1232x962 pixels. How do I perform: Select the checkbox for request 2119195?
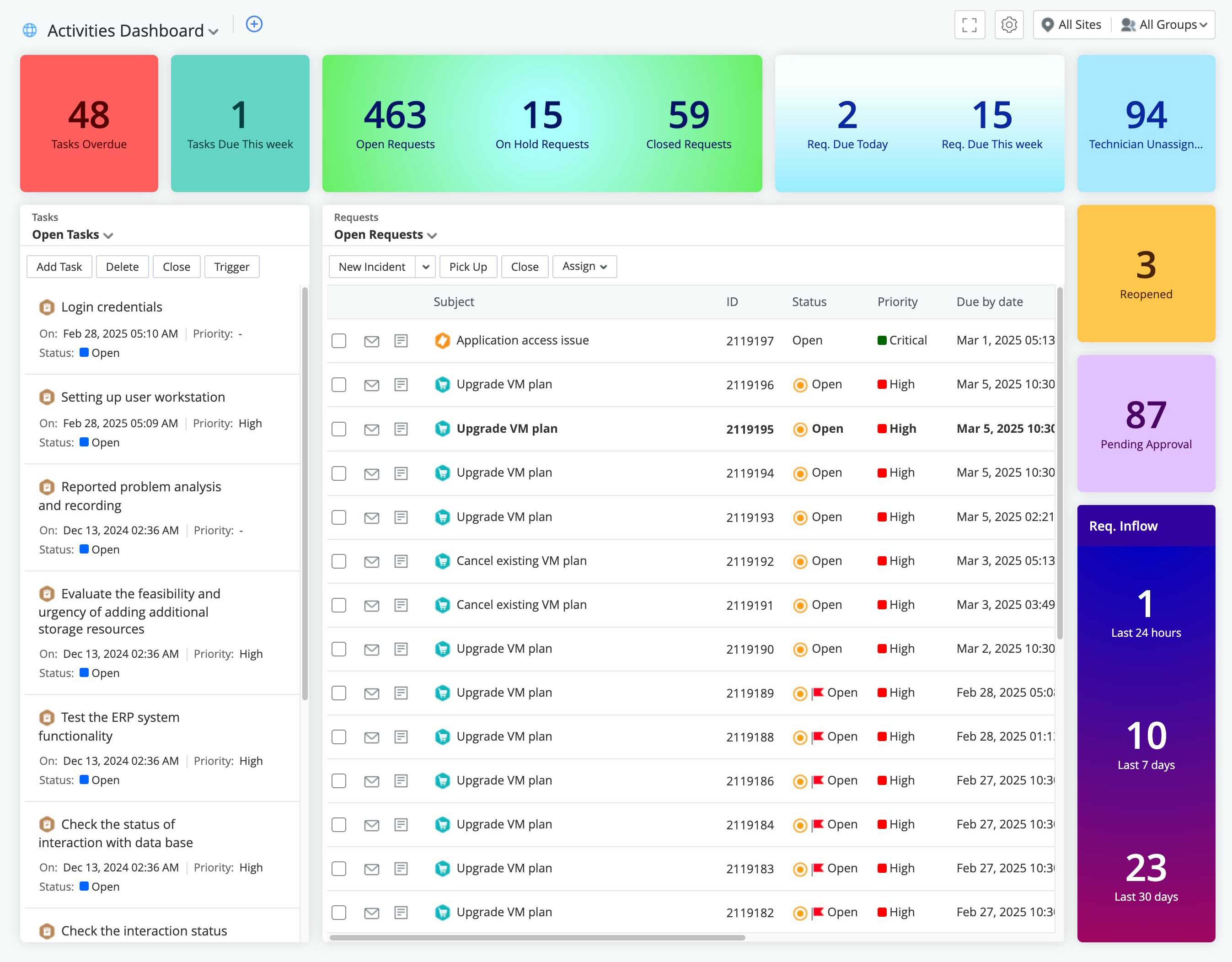pyautogui.click(x=338, y=429)
